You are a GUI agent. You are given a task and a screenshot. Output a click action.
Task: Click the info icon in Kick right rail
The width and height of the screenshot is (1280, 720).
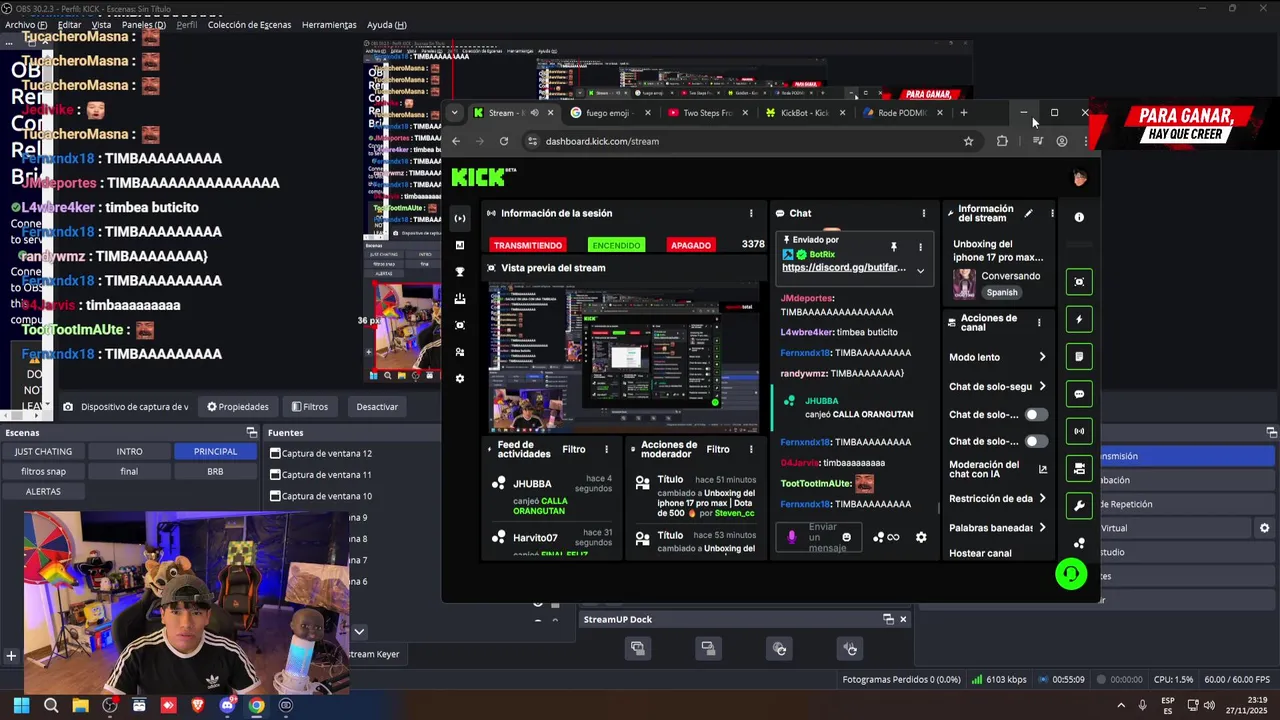1079,217
